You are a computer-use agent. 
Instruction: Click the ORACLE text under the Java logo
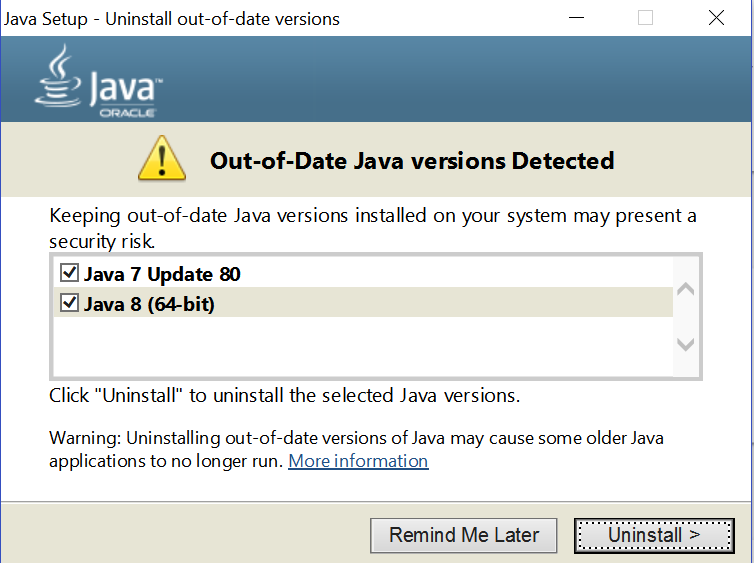[127, 113]
